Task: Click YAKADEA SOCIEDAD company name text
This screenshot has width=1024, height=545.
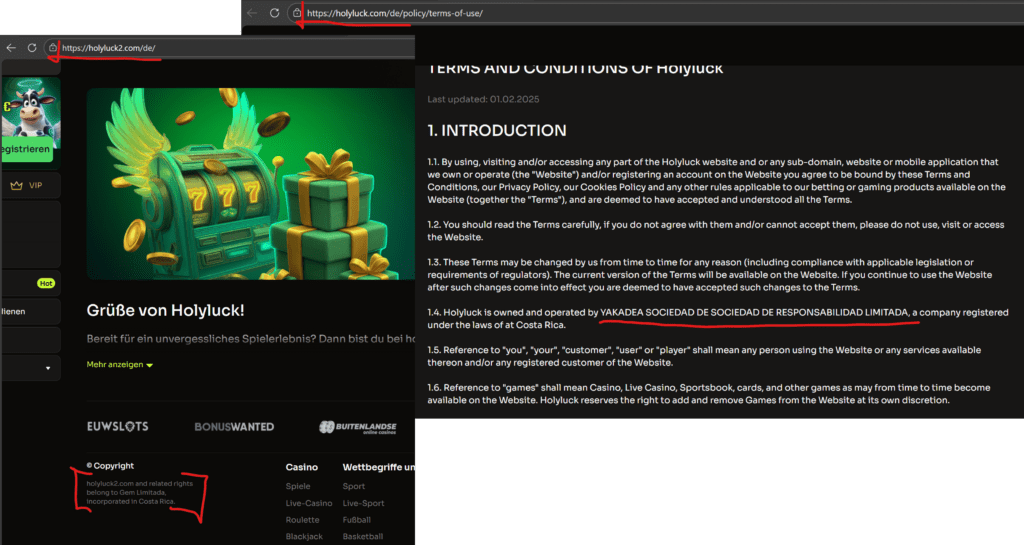Action: (754, 312)
